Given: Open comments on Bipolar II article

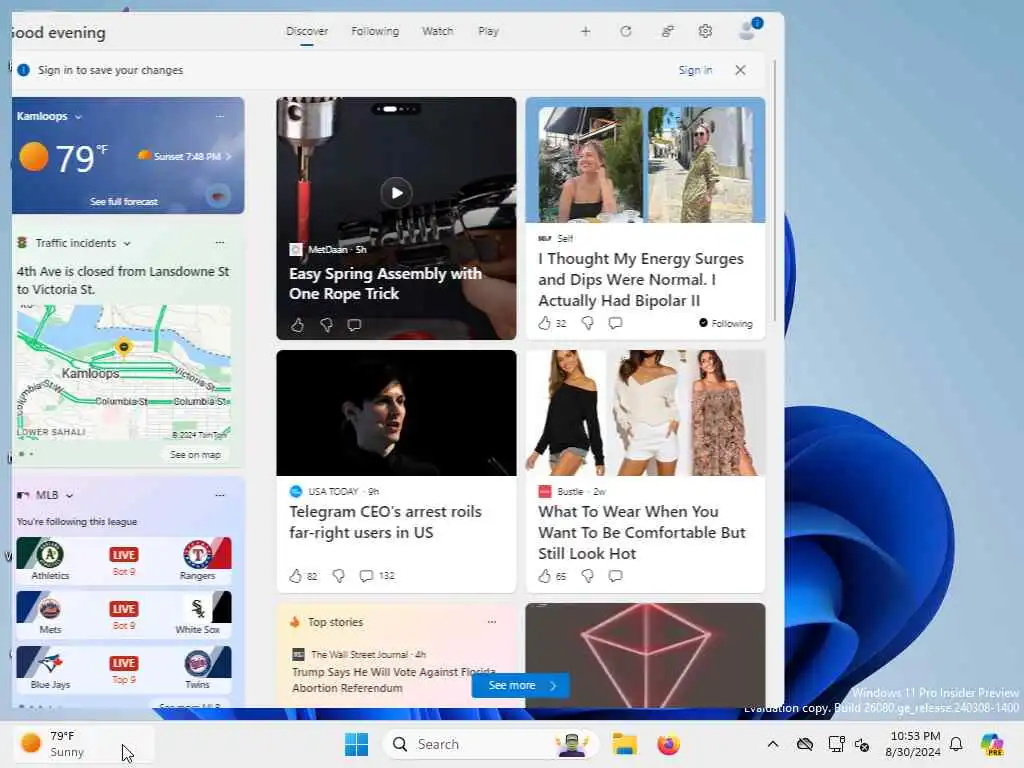Looking at the screenshot, I should 615,323.
